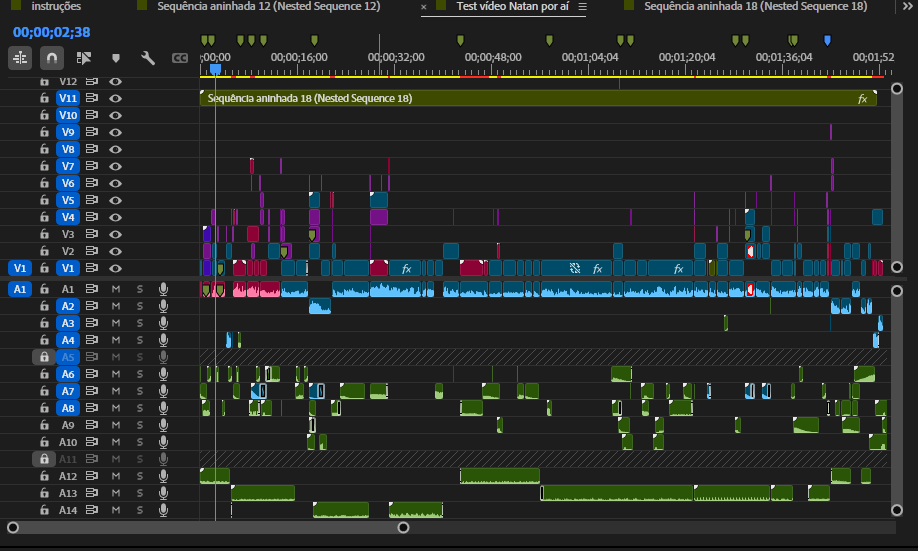Select long green audio clip on A13
This screenshot has height=551, width=918.
click(616, 492)
